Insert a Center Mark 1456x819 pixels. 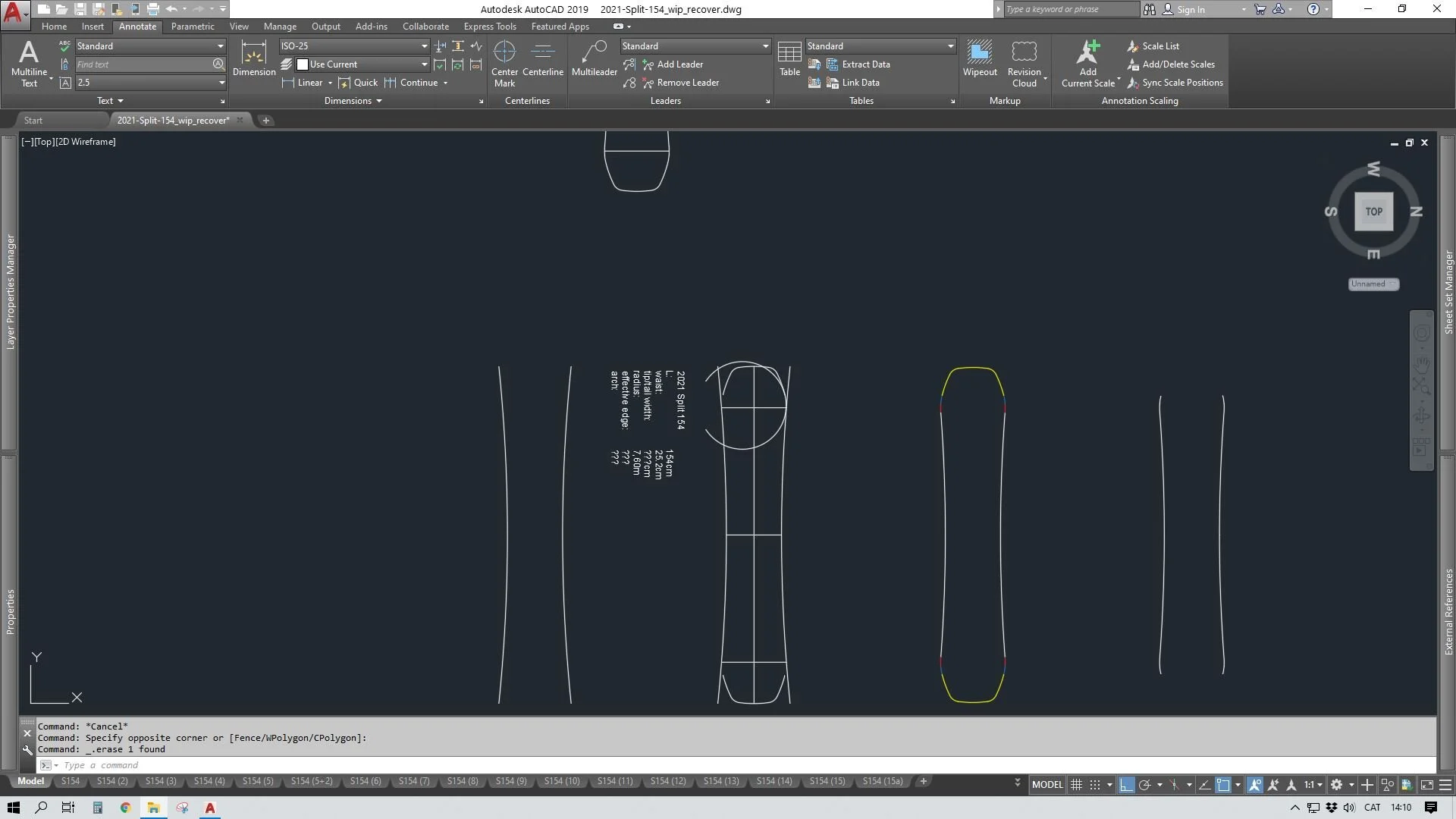(504, 62)
